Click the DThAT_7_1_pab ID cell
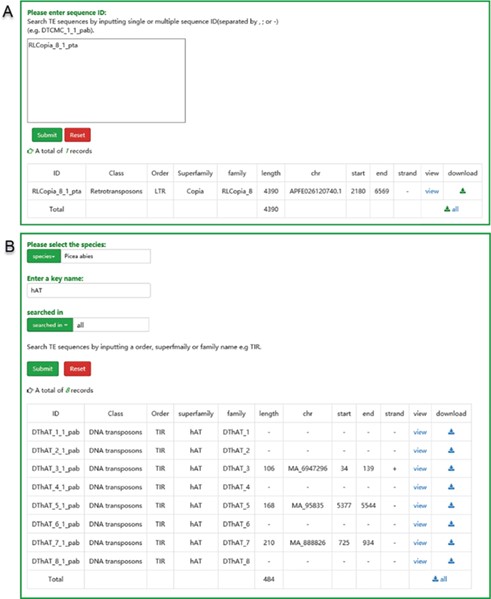Screen dimensions: 491x599 (56, 542)
